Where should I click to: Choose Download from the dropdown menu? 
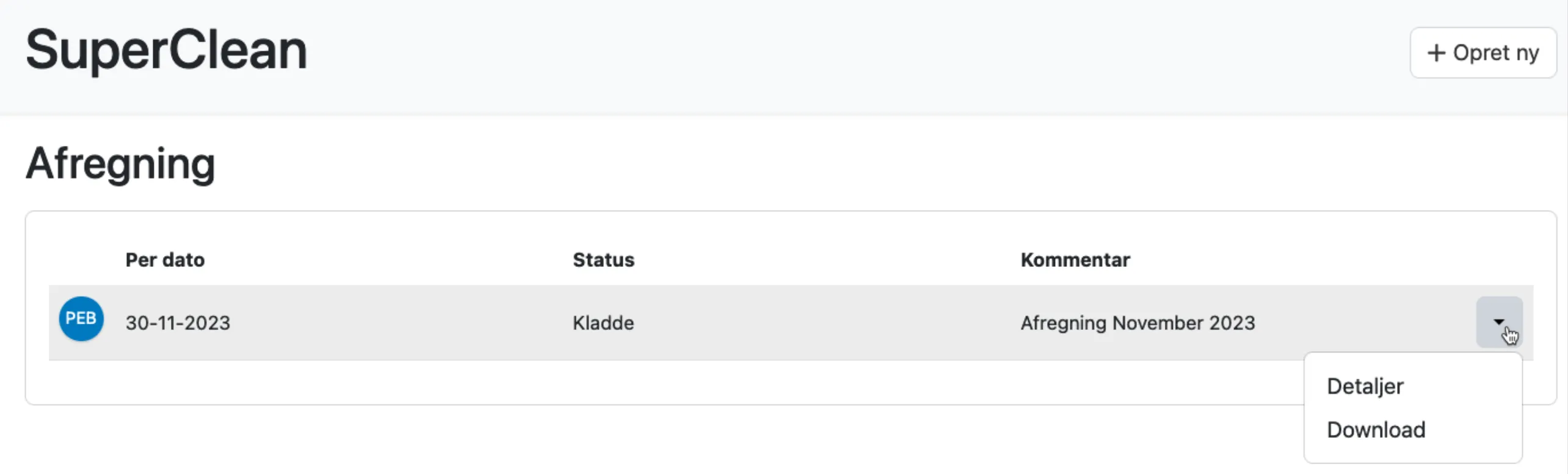pos(1376,430)
